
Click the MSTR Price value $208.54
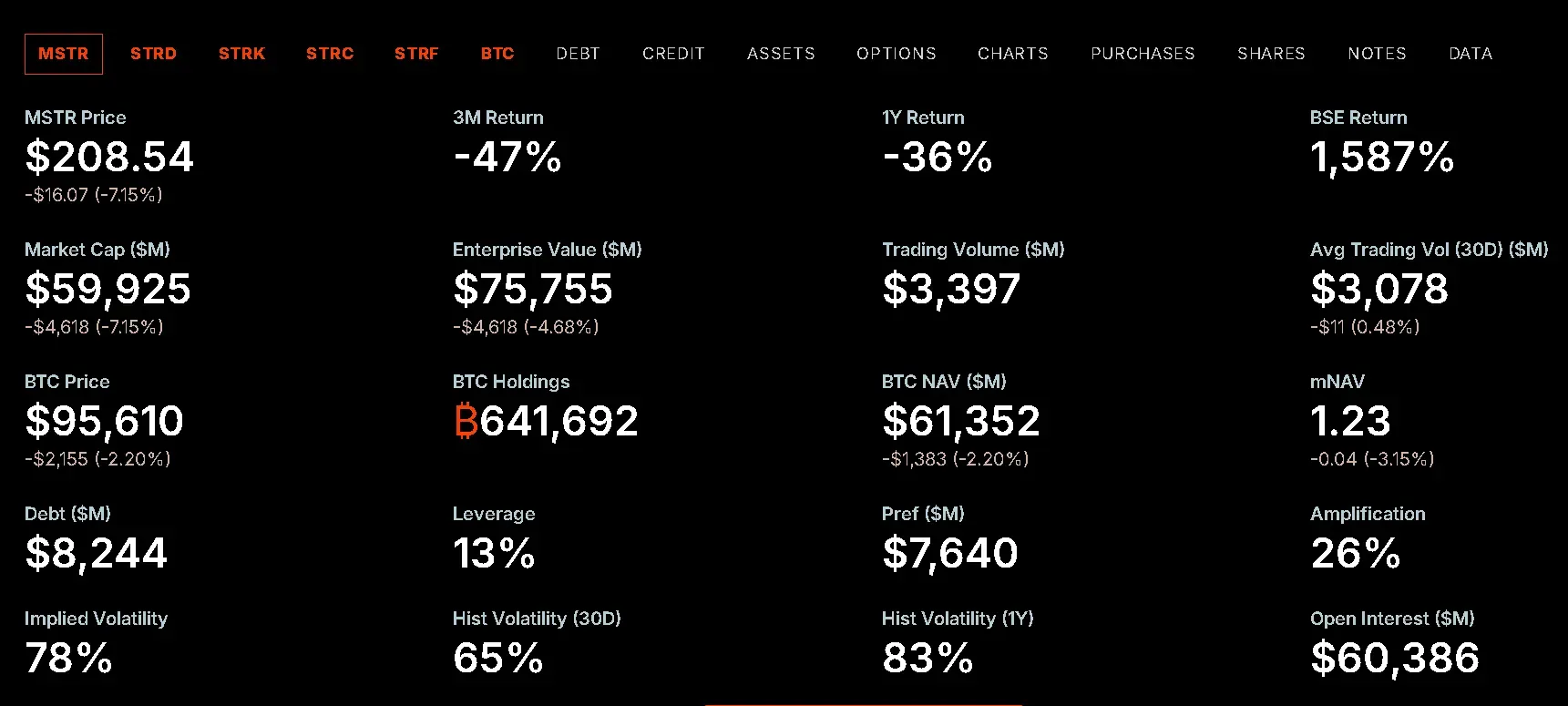(x=109, y=157)
